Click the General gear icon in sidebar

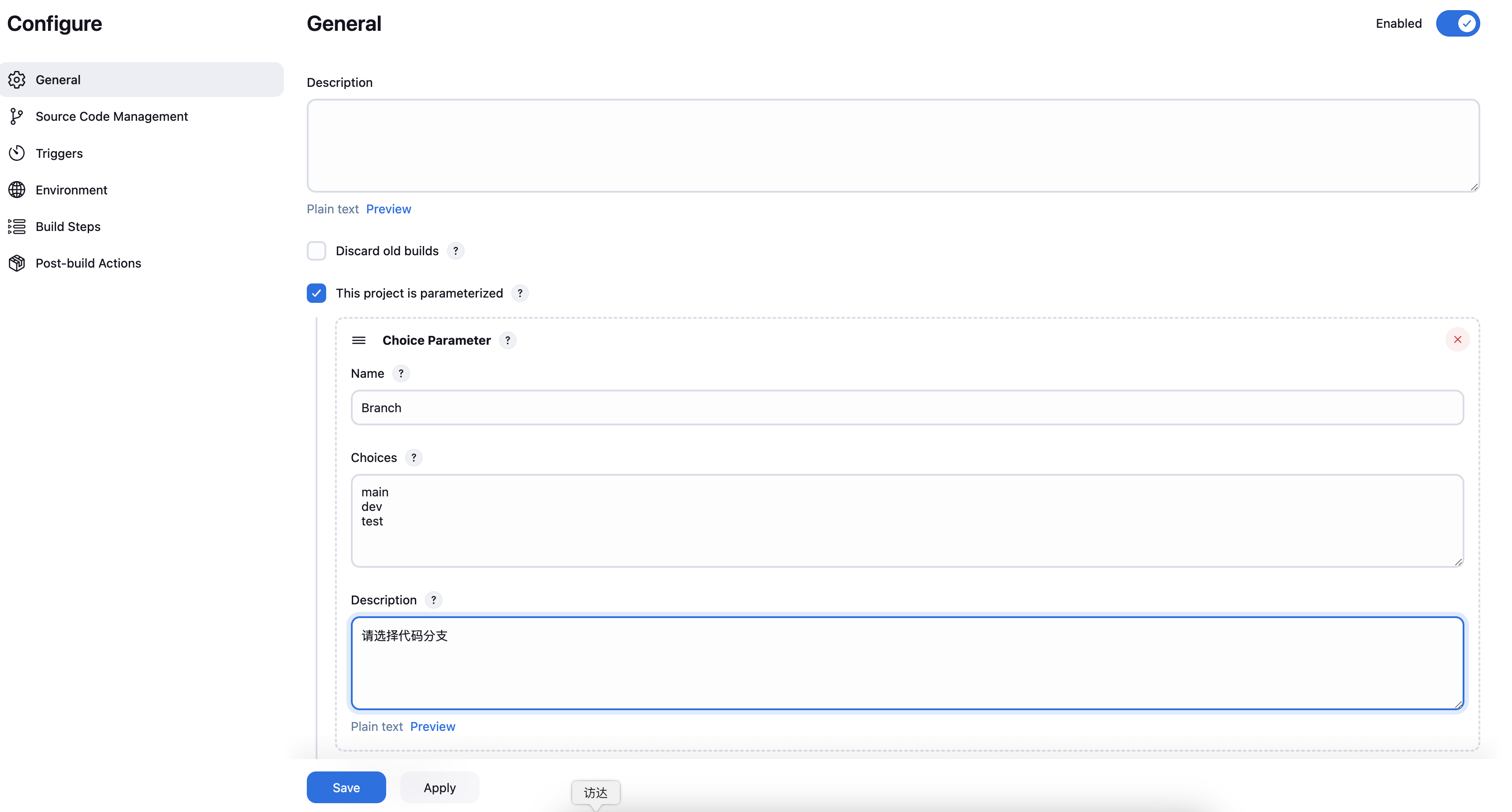(16, 80)
